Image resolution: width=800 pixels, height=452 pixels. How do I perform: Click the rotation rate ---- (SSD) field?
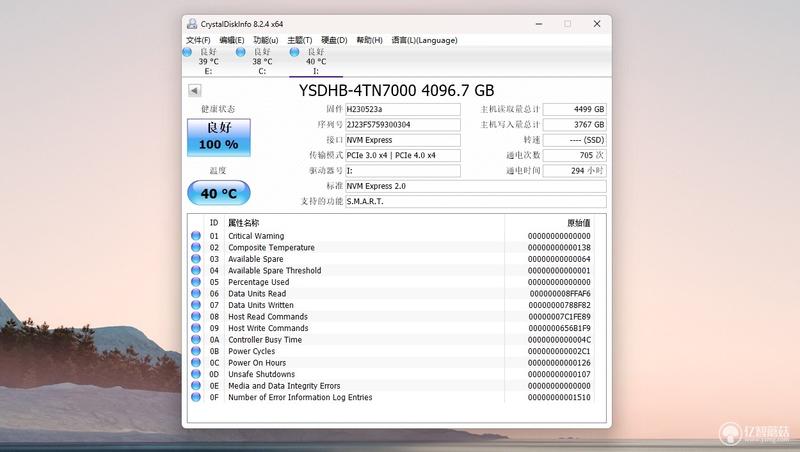(574, 140)
